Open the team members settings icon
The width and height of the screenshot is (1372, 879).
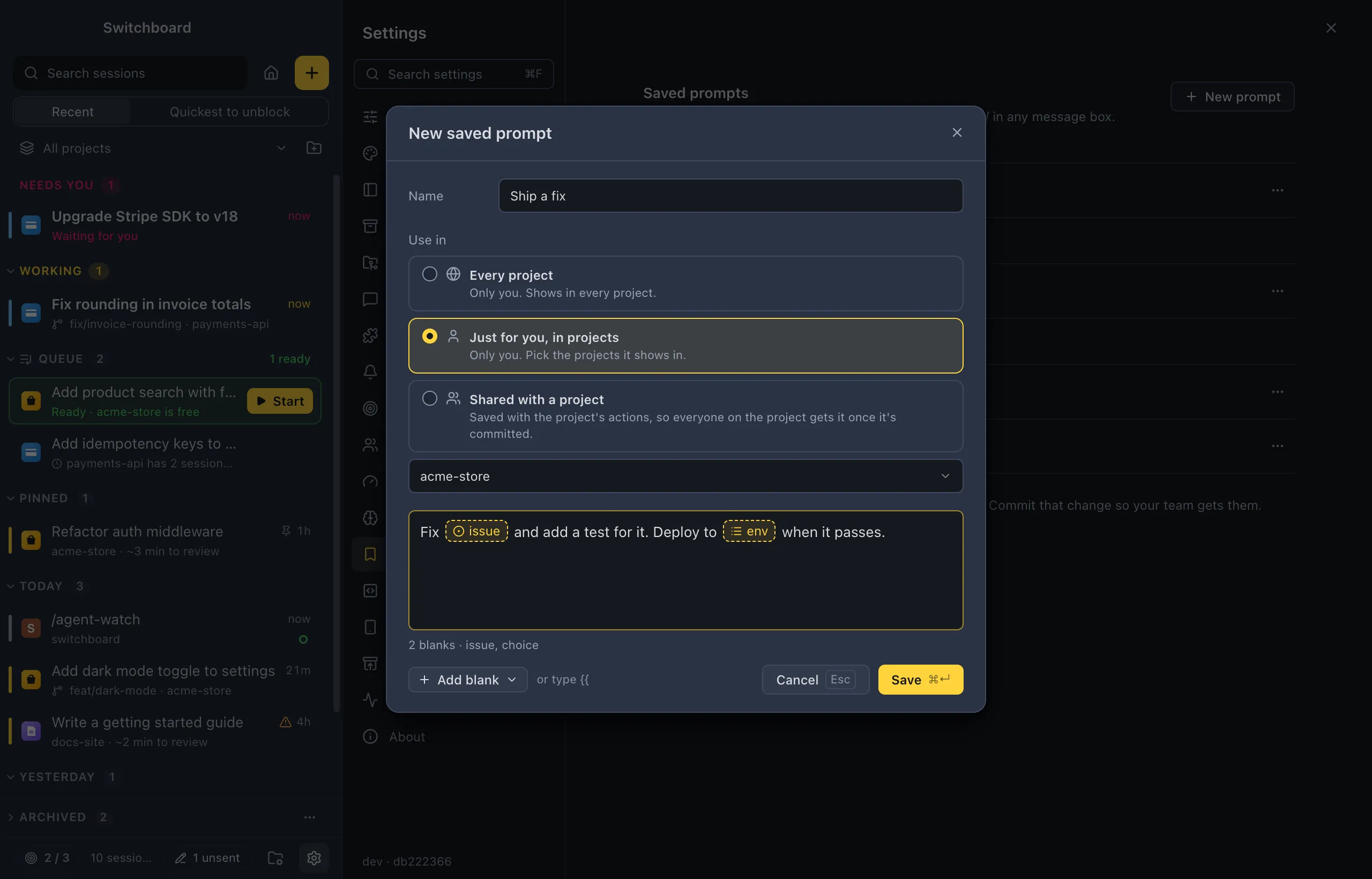click(370, 445)
